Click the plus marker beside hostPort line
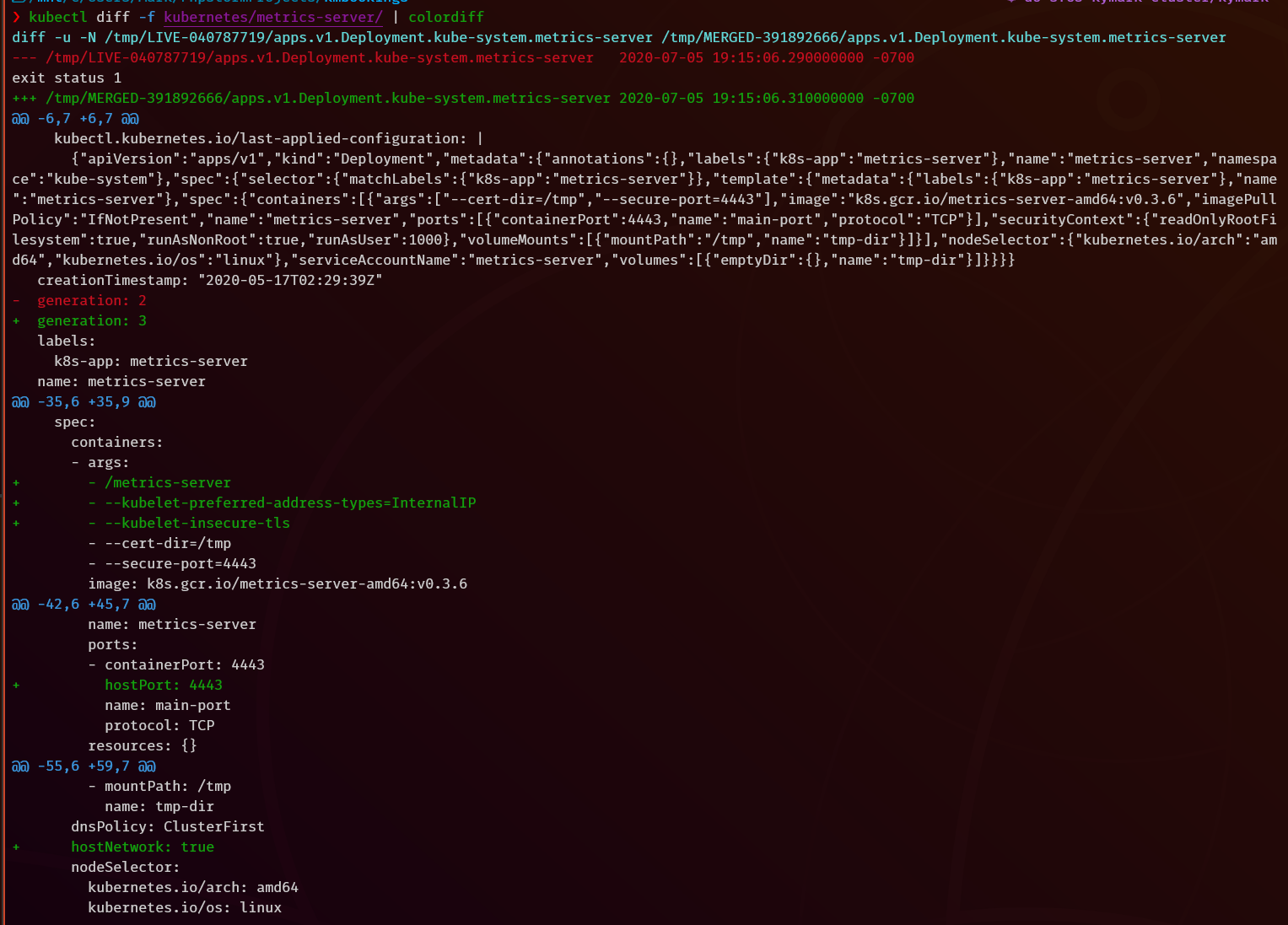Viewport: 1288px width, 925px height. pos(16,685)
